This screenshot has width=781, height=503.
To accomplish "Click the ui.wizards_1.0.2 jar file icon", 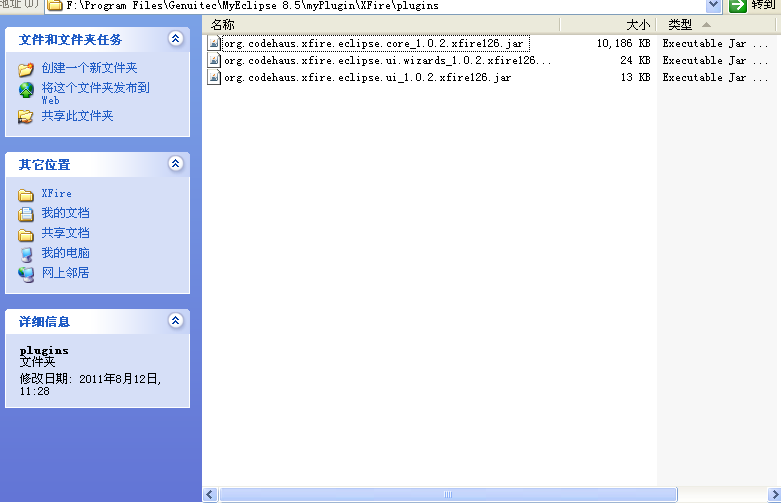I will click(x=214, y=60).
